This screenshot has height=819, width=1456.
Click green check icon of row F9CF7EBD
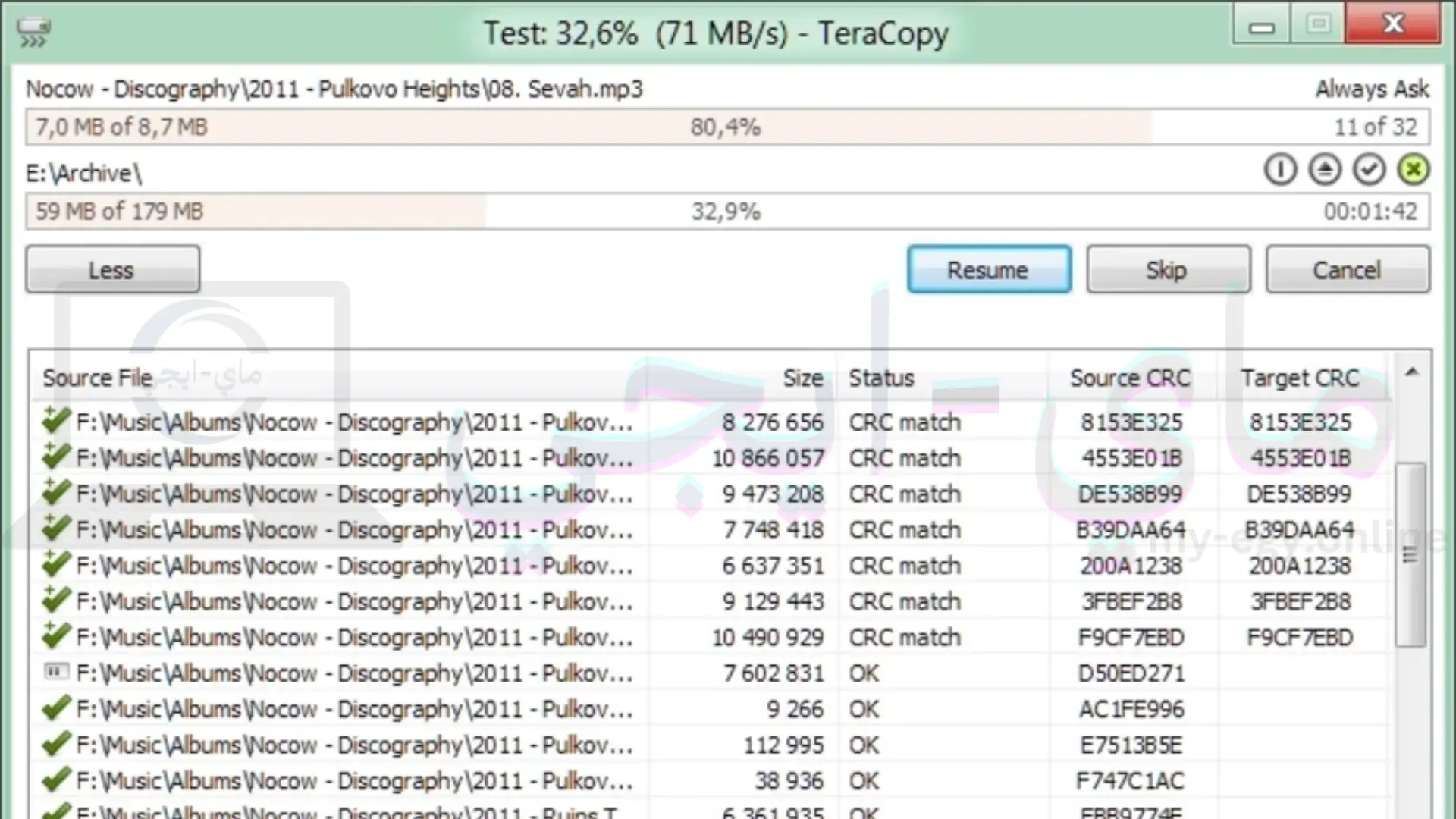(56, 636)
